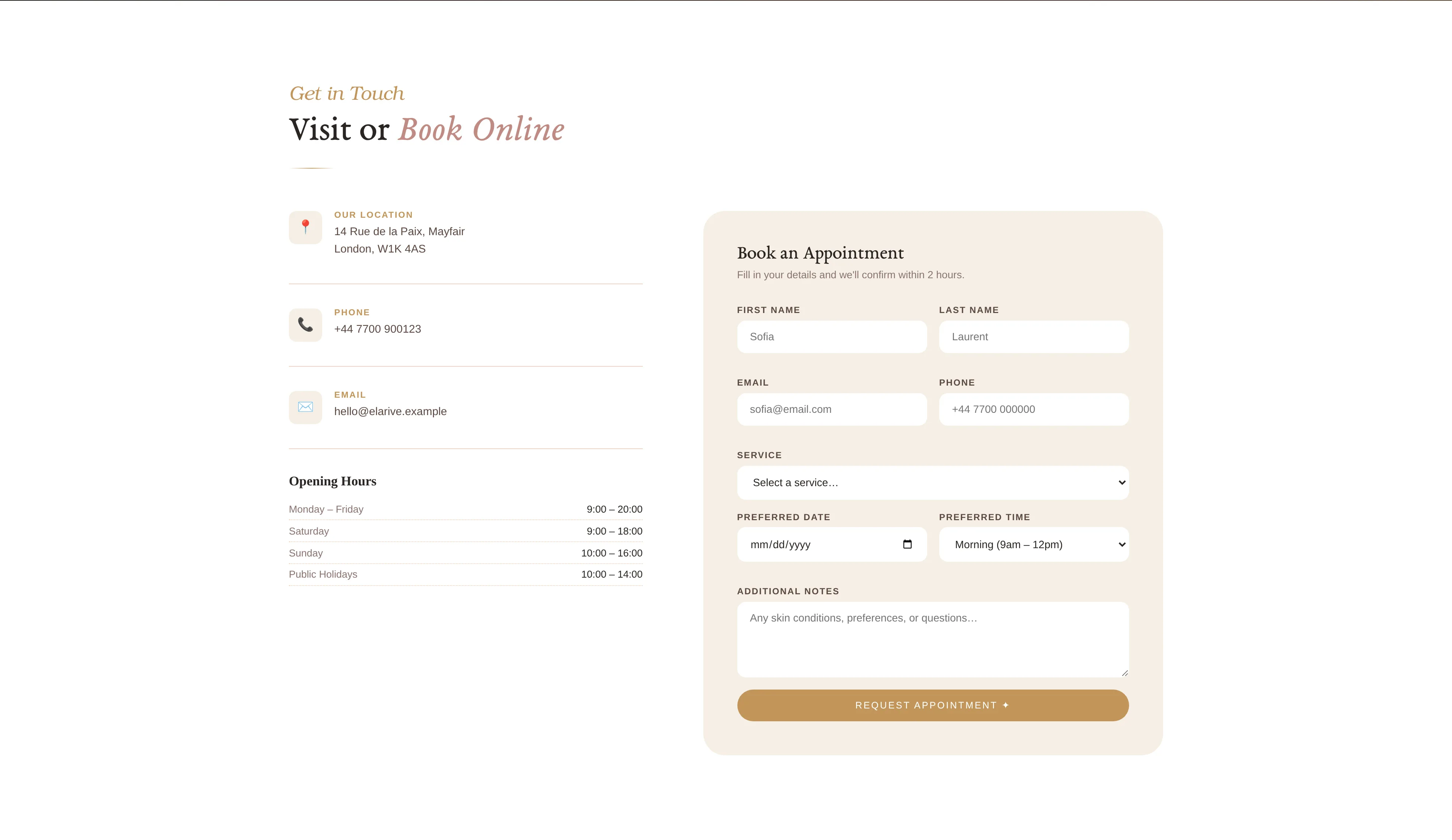
Task: Click the Opening Hours heading
Action: (x=332, y=481)
